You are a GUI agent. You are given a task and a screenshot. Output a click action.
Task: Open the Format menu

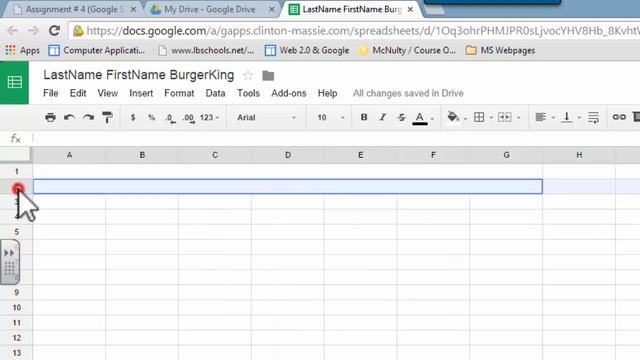[179, 93]
